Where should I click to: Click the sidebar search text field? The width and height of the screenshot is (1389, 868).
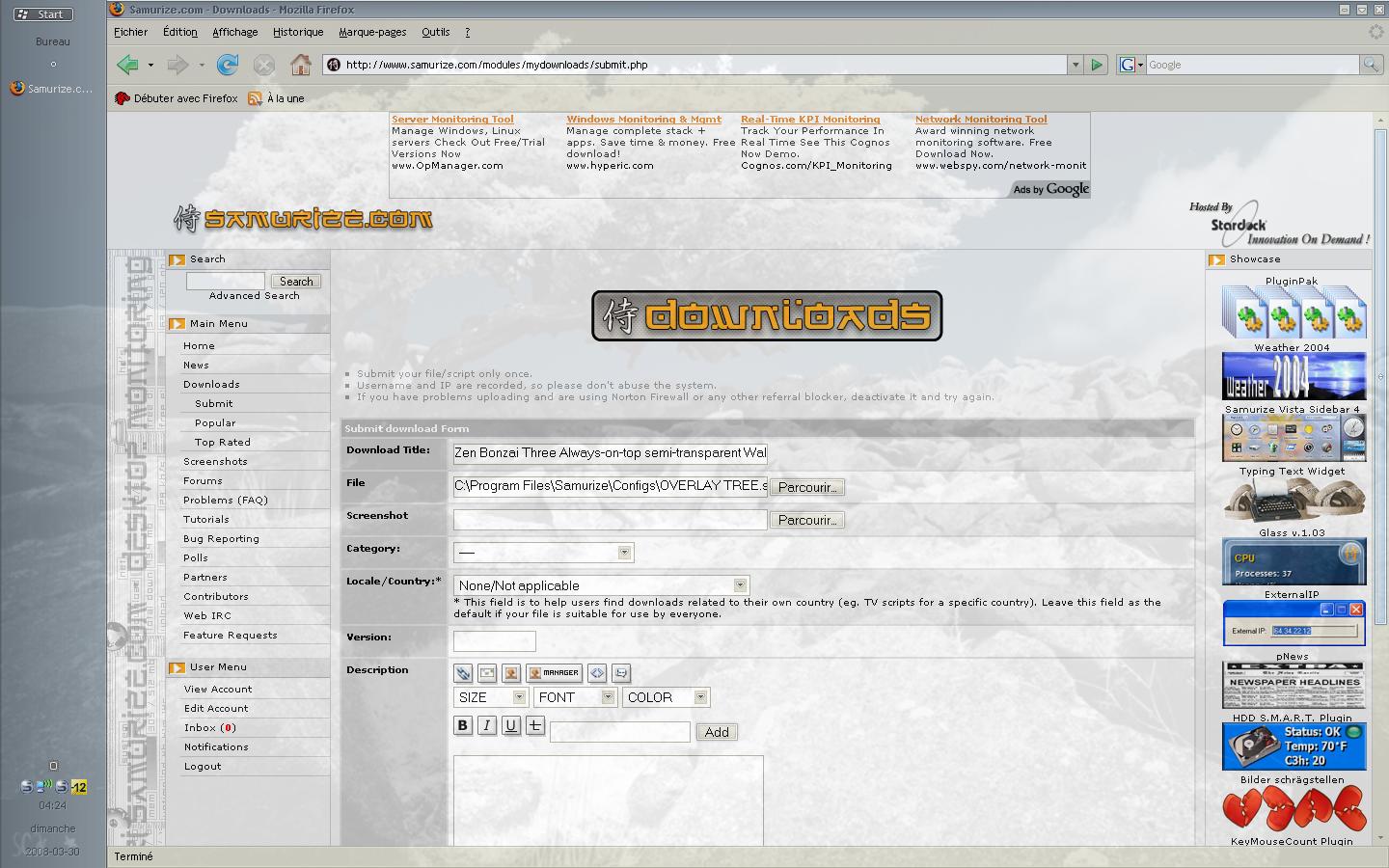[x=226, y=282]
